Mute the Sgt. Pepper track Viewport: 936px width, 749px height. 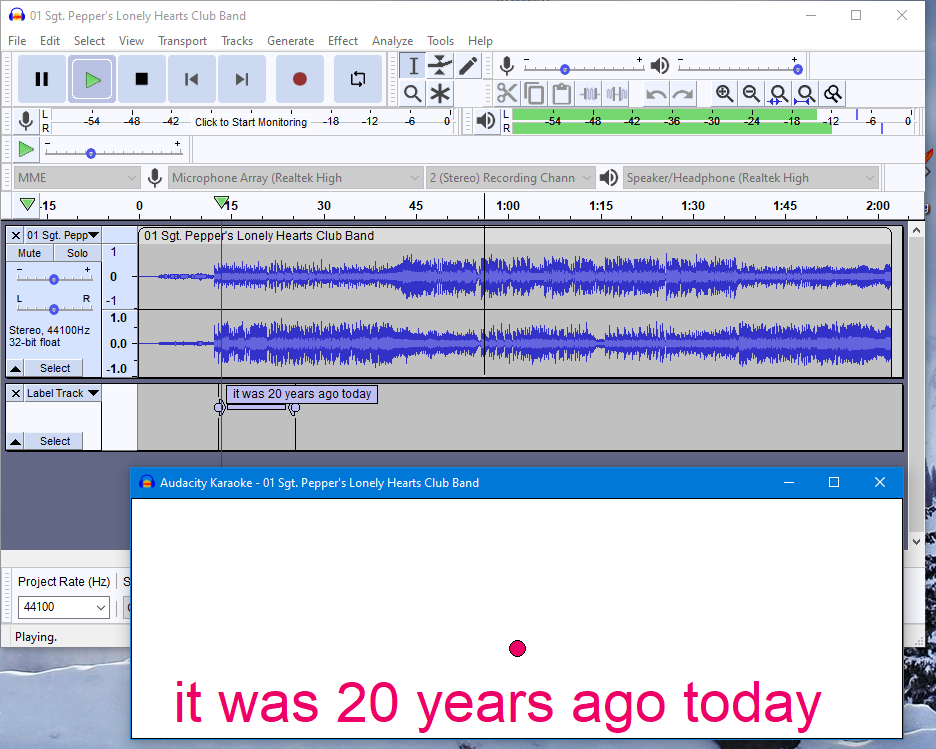coord(28,253)
